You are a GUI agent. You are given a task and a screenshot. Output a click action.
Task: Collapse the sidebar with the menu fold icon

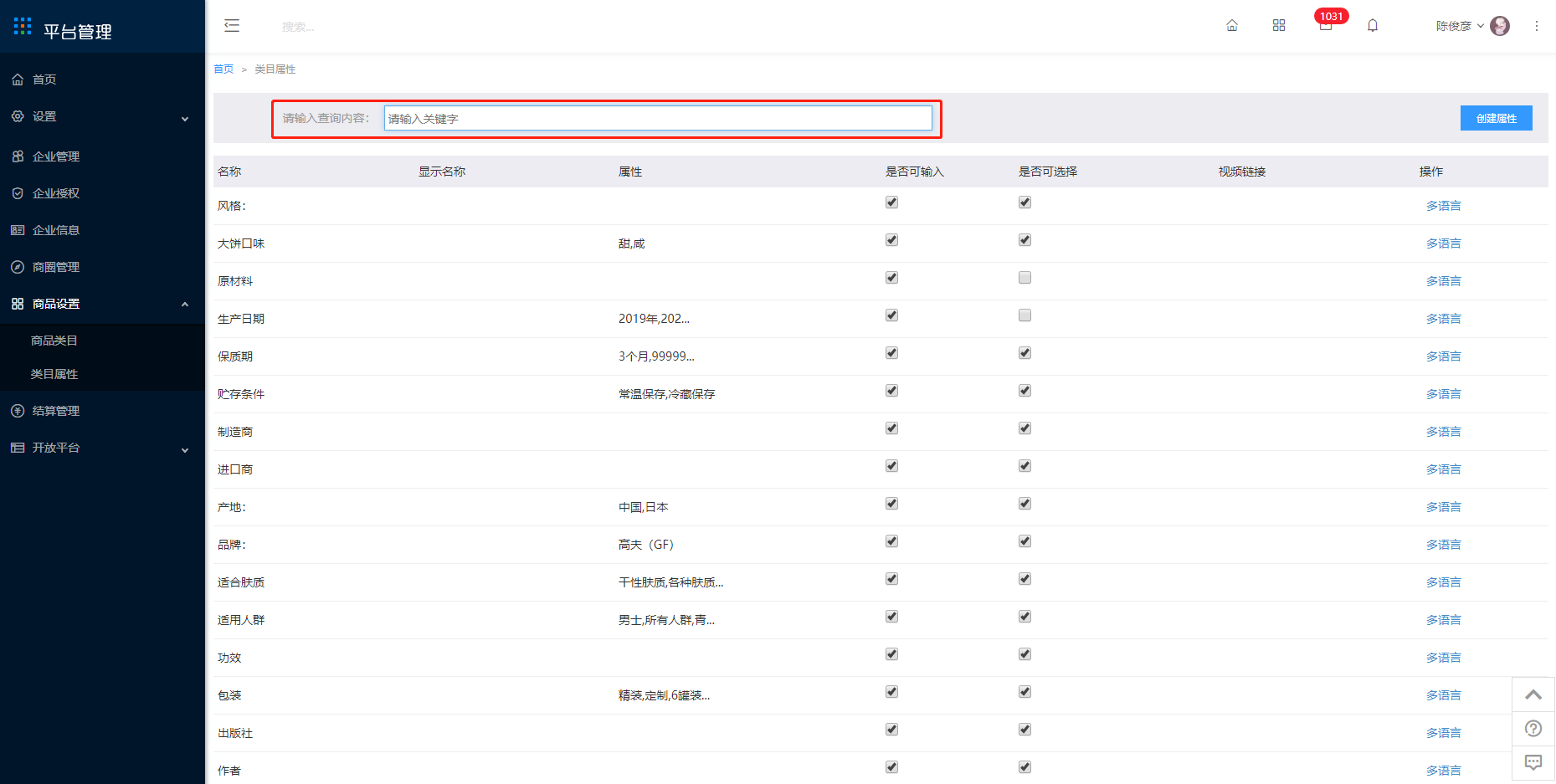coord(232,26)
